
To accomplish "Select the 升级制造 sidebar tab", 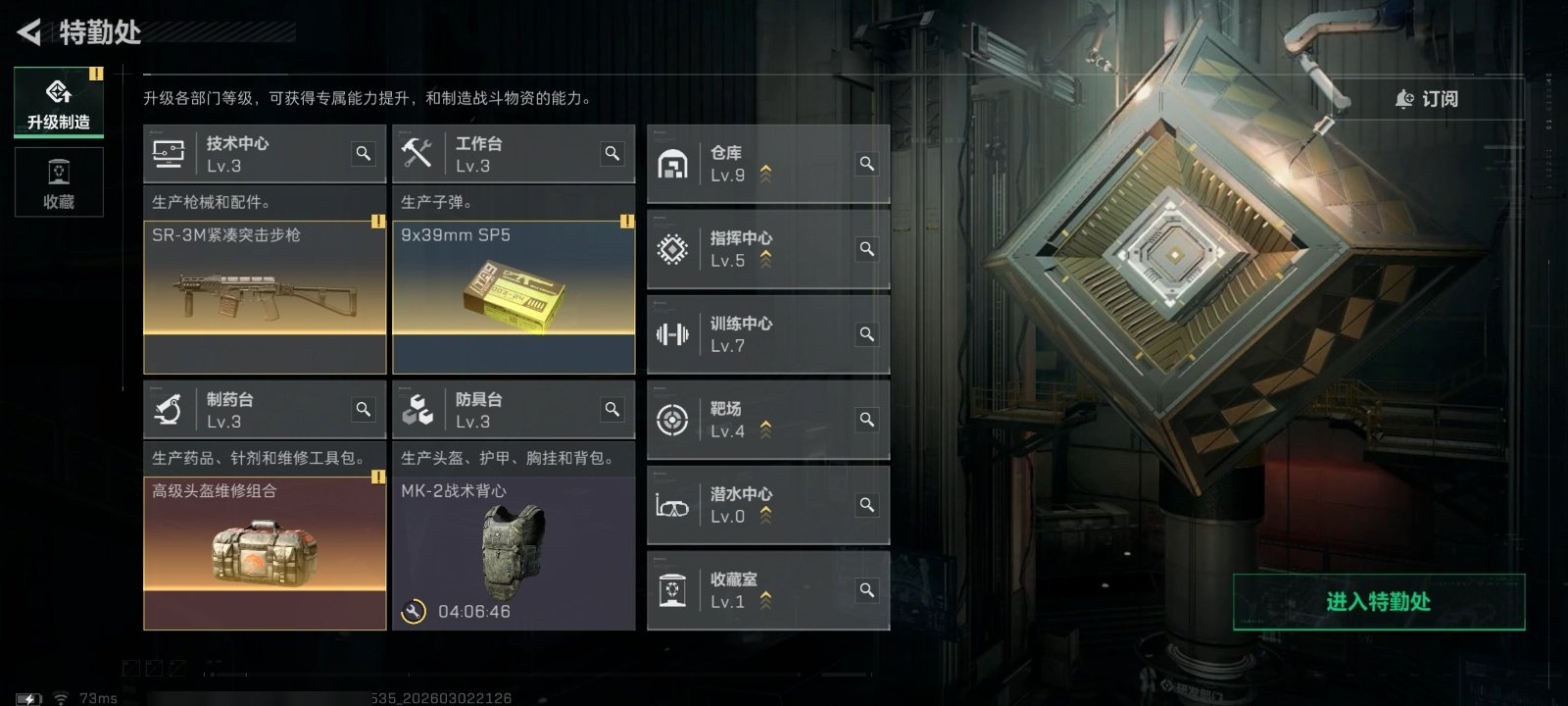I will coord(59,102).
